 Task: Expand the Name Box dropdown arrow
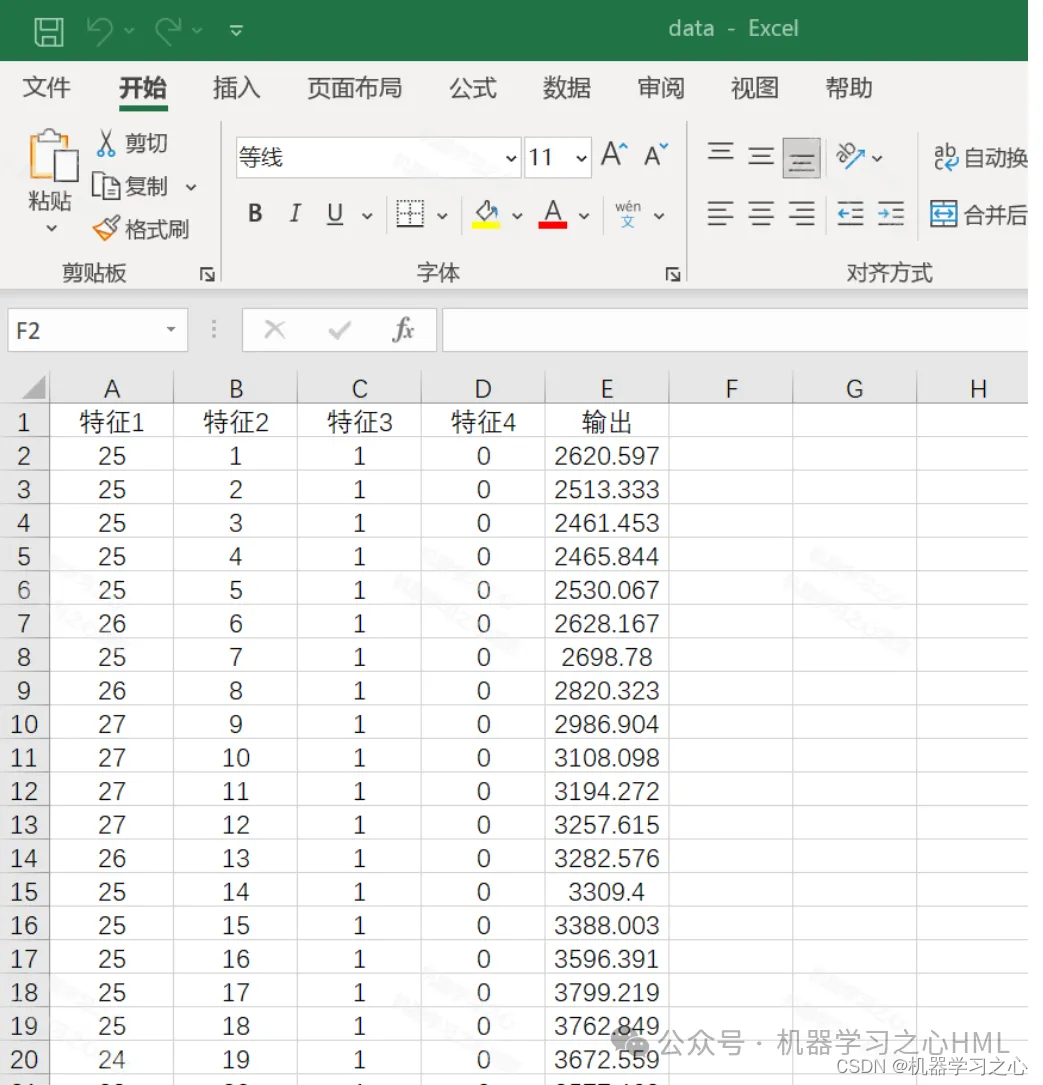click(x=171, y=329)
